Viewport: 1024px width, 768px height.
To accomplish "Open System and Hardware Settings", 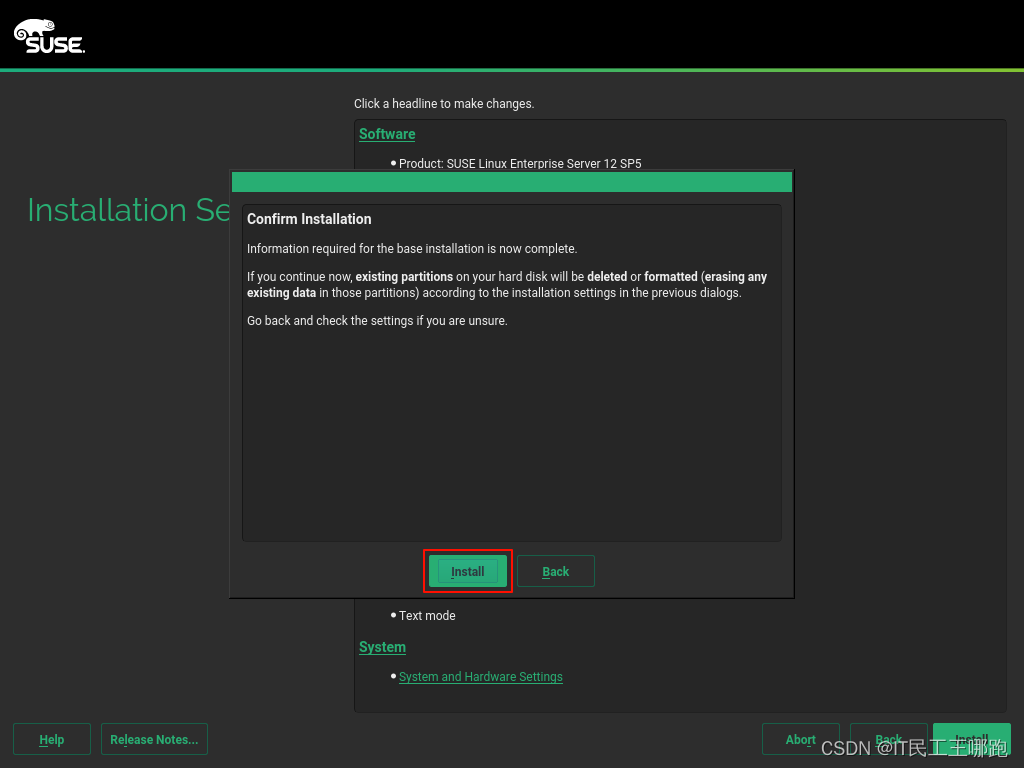I will coord(480,676).
